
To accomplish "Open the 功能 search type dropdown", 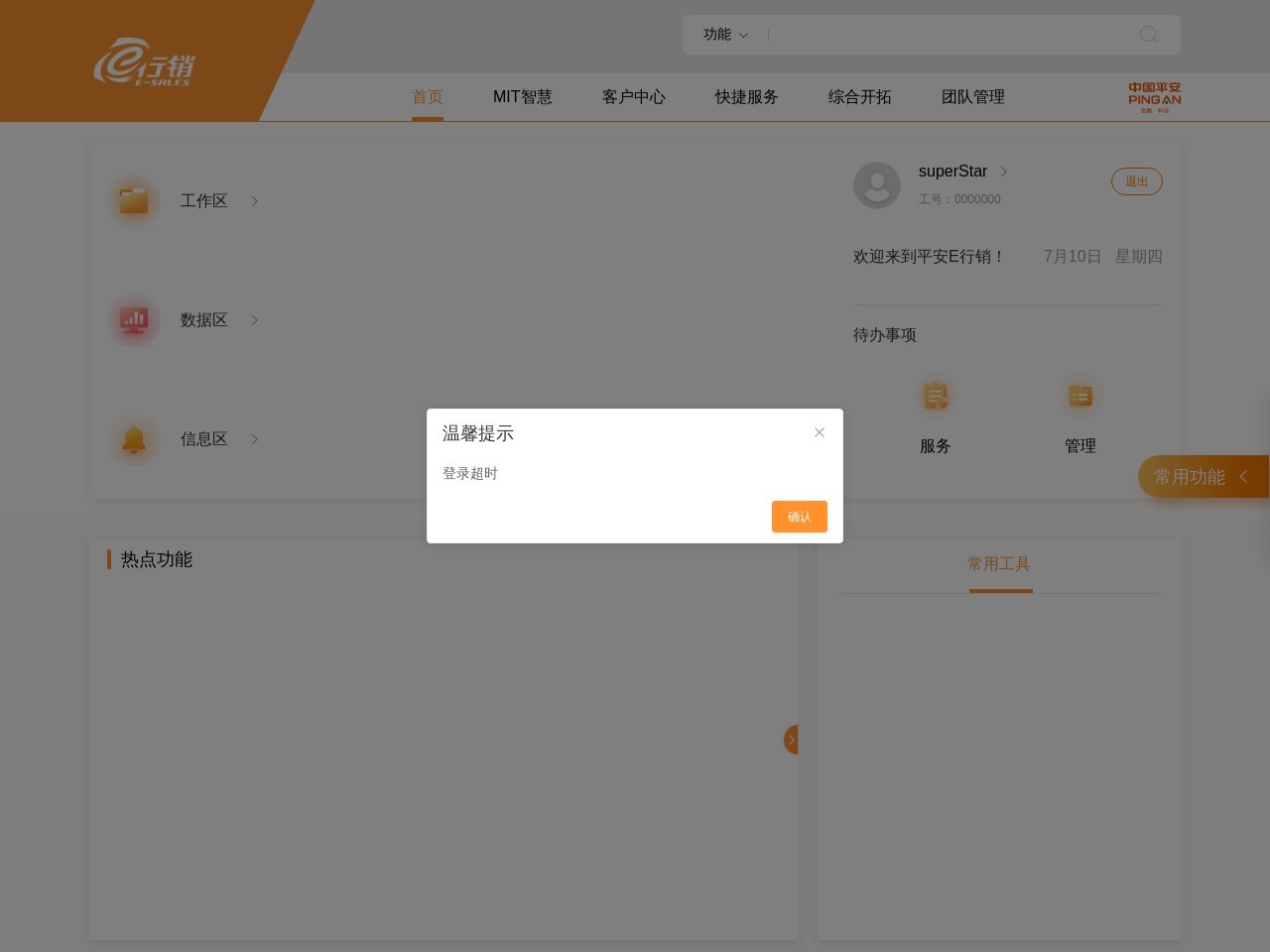I will tap(725, 35).
